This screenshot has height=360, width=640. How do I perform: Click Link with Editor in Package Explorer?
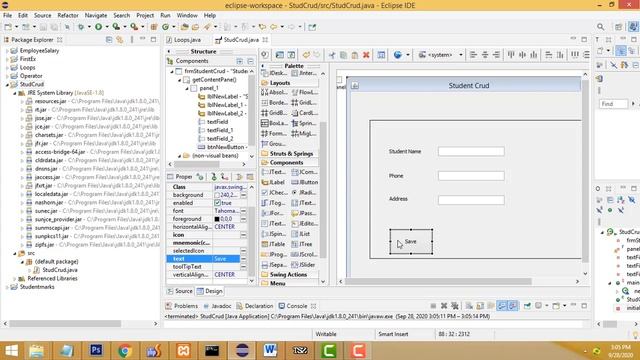120,40
